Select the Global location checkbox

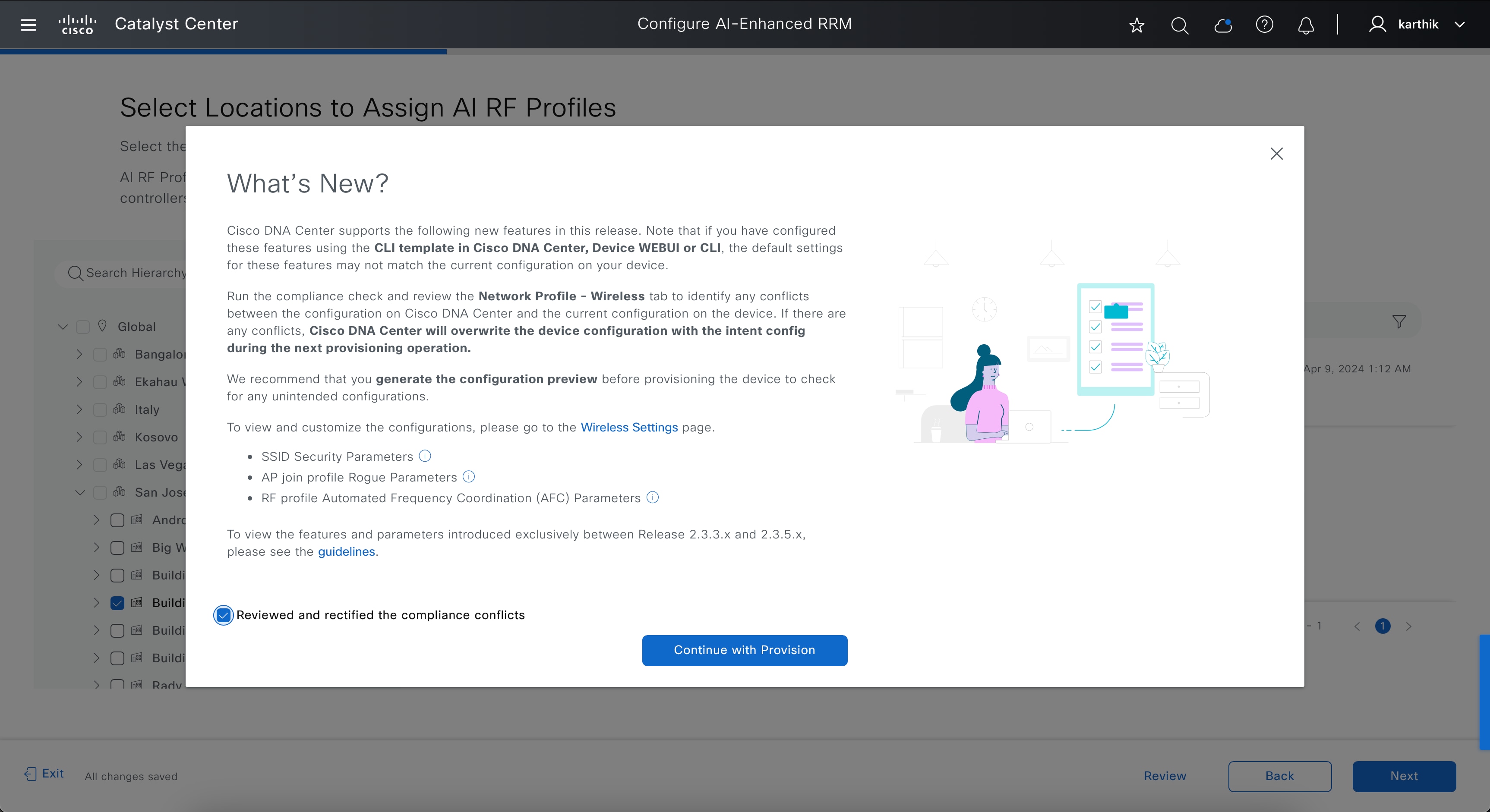(83, 327)
